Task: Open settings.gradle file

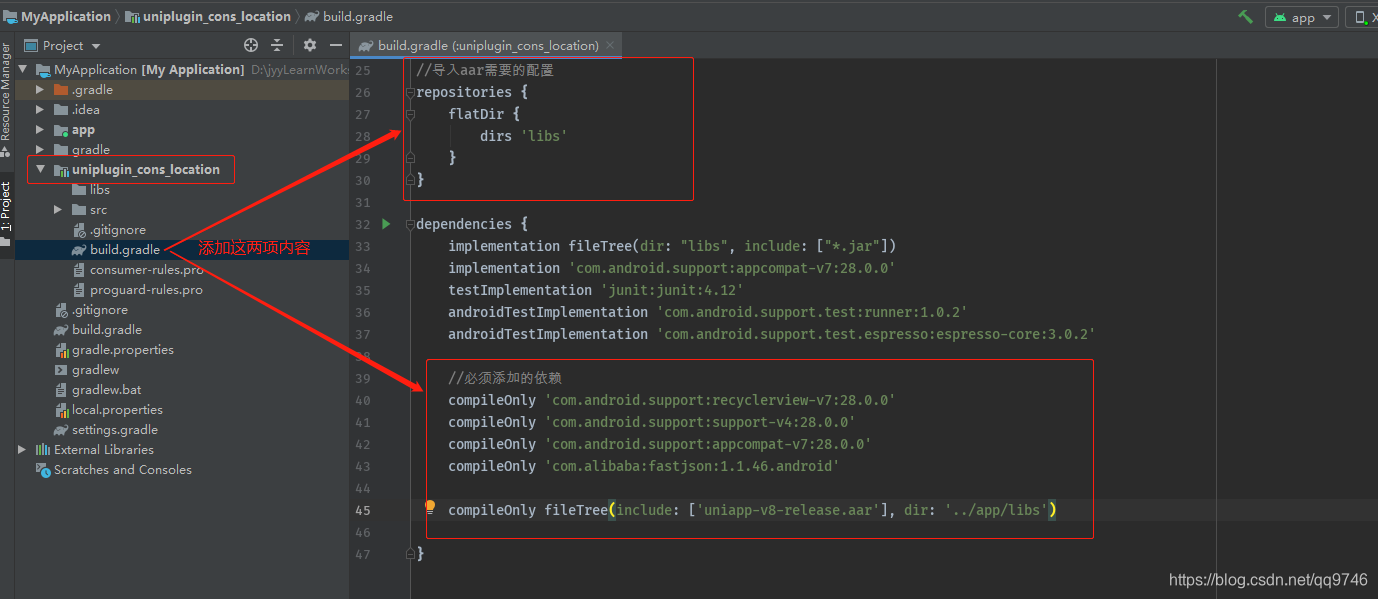Action: 105,429
